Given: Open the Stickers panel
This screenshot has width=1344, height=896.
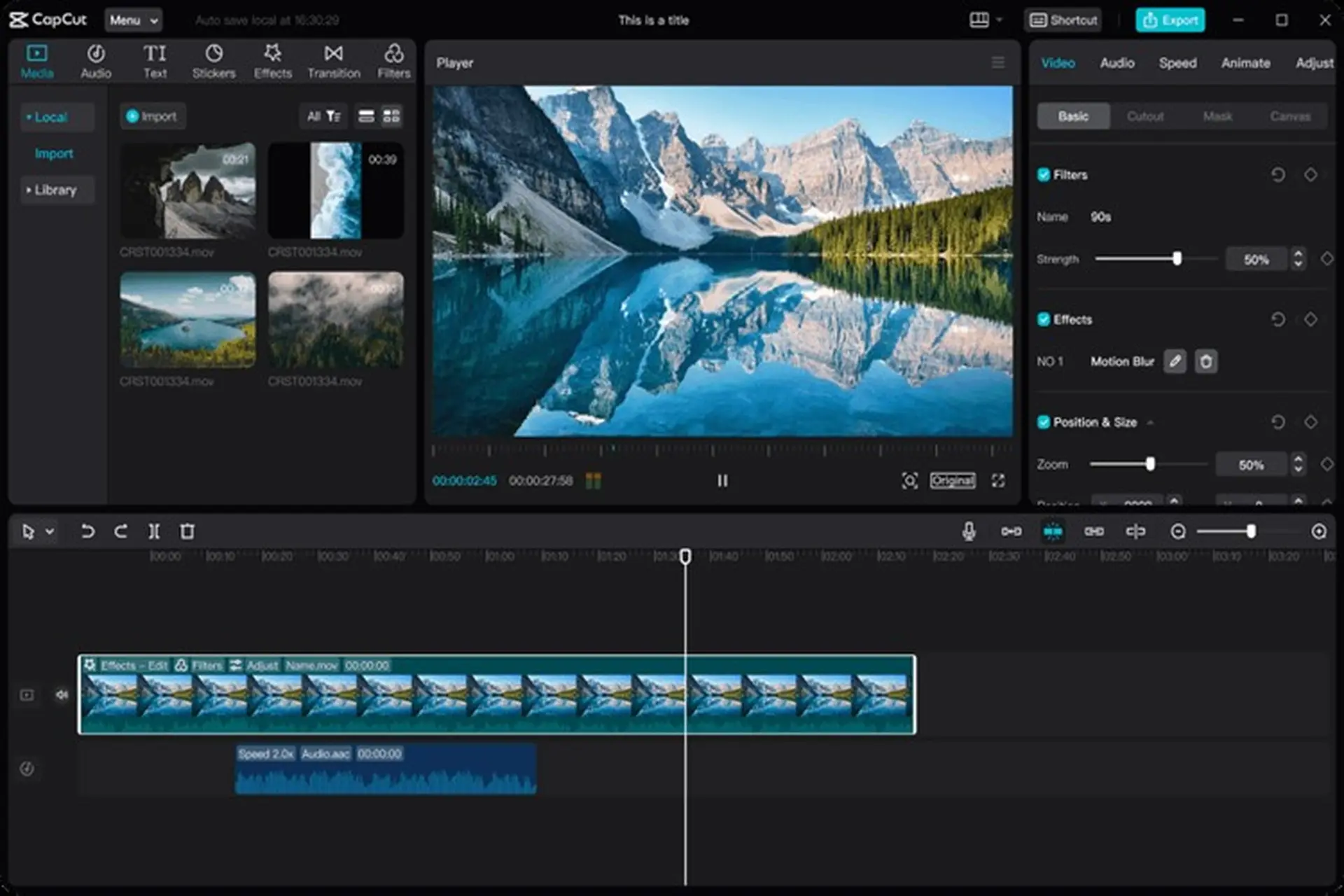Looking at the screenshot, I should tap(214, 59).
